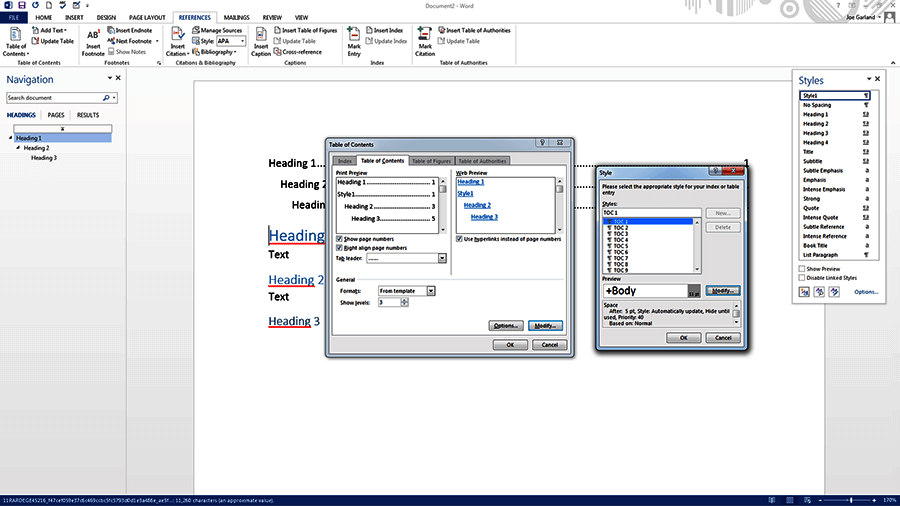Click OK in Style dialog
The image size is (900, 506).
(684, 338)
